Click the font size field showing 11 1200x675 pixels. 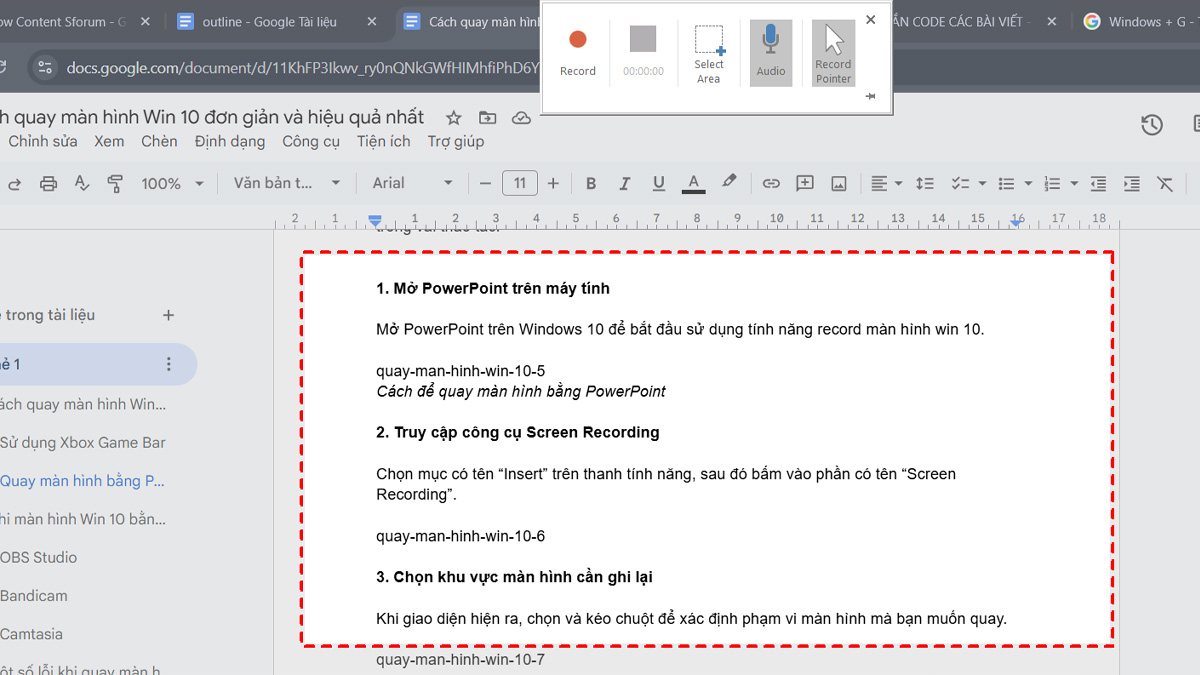pyautogui.click(x=520, y=183)
